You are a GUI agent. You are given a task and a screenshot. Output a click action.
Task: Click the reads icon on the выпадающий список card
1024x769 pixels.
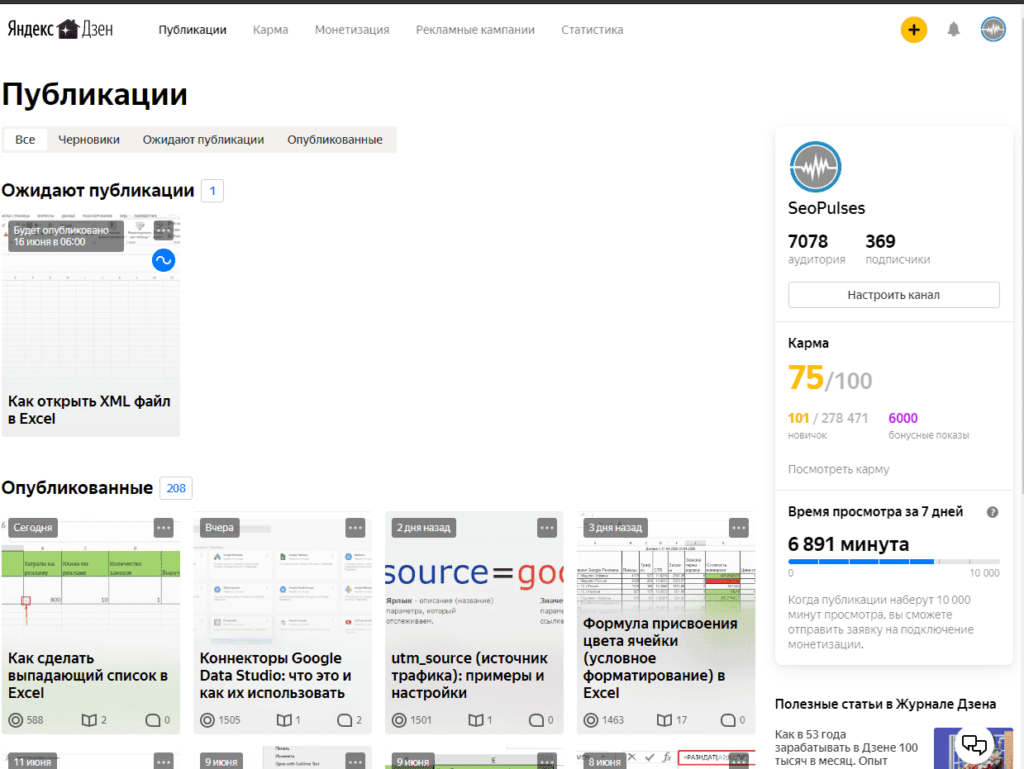[89, 720]
